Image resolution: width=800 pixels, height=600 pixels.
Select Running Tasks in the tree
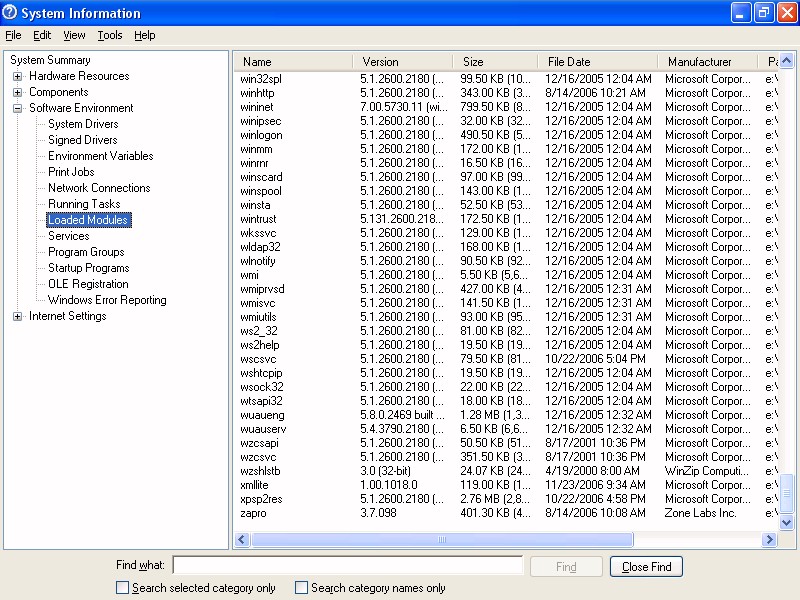(84, 204)
